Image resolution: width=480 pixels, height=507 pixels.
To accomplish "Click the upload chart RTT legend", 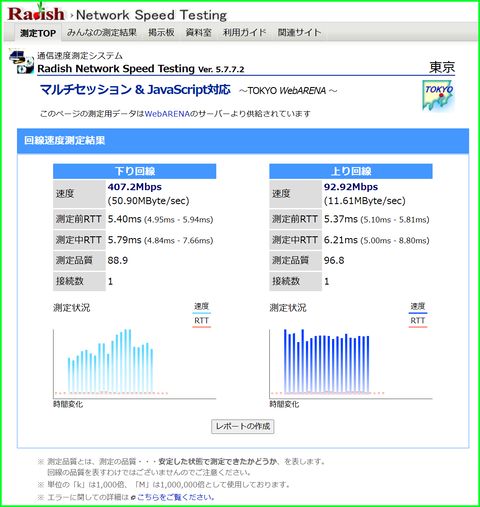I will 418,321.
